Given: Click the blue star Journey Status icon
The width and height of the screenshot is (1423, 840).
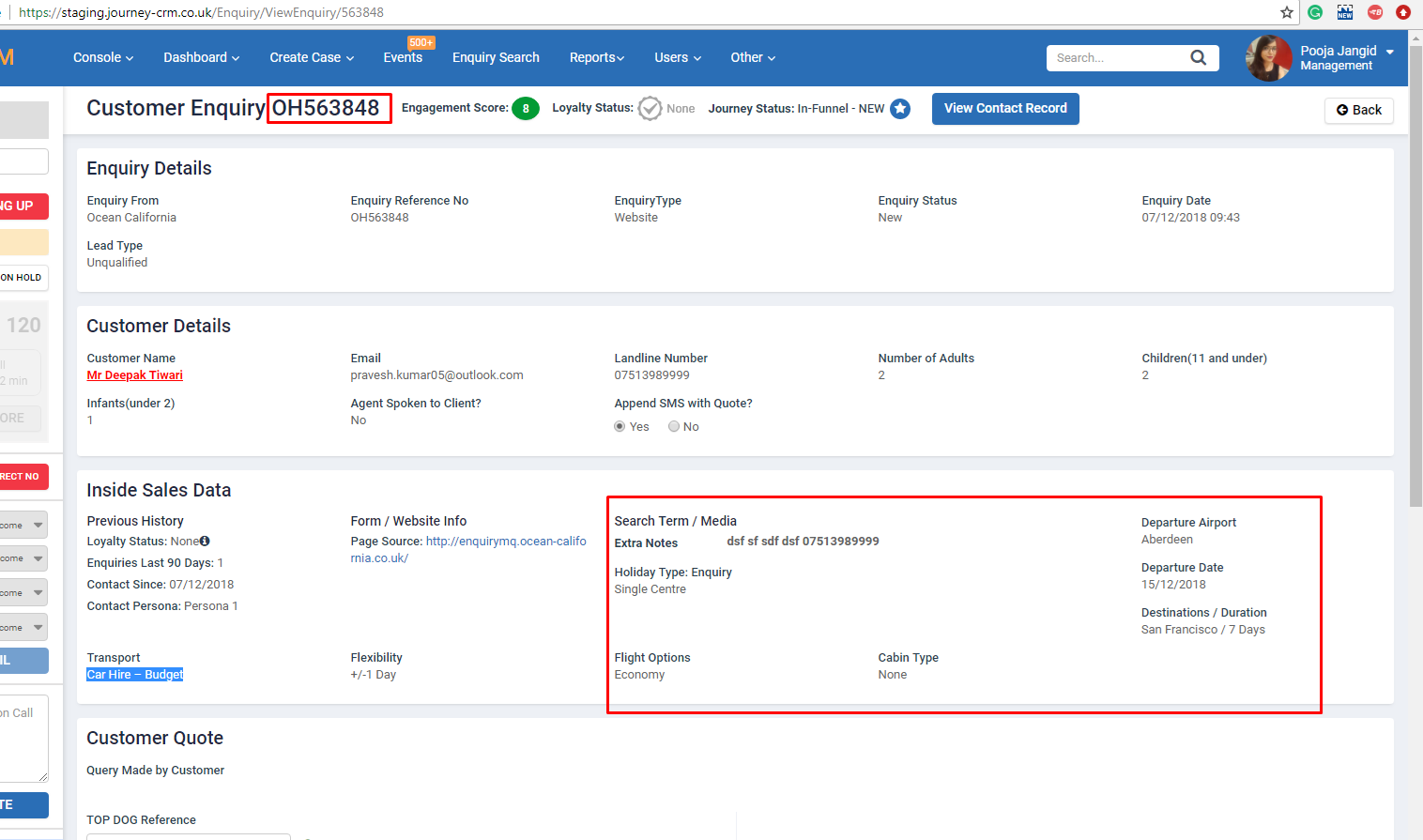Looking at the screenshot, I should (x=900, y=109).
